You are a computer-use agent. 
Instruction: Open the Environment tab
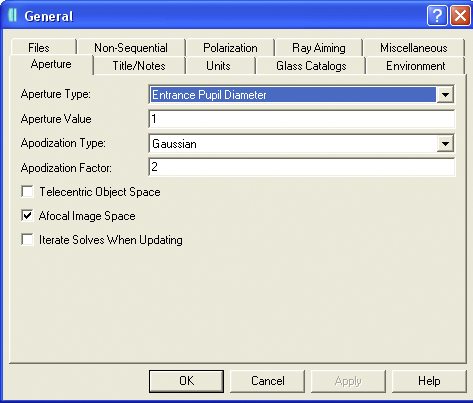(415, 66)
